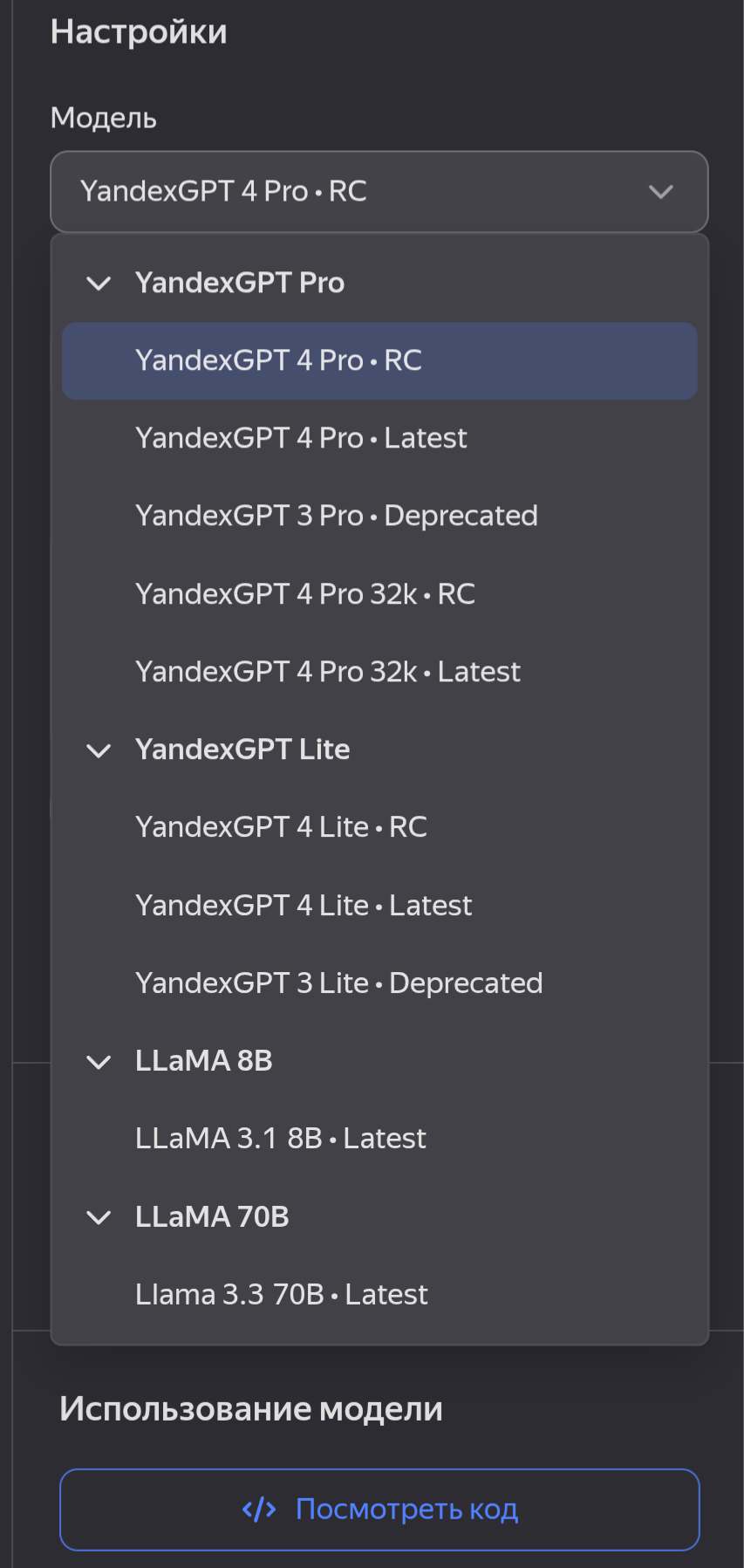This screenshot has height=1568, width=744.
Task: Choose YandexGPT 4 Pro 32k • Latest
Action: (x=379, y=672)
